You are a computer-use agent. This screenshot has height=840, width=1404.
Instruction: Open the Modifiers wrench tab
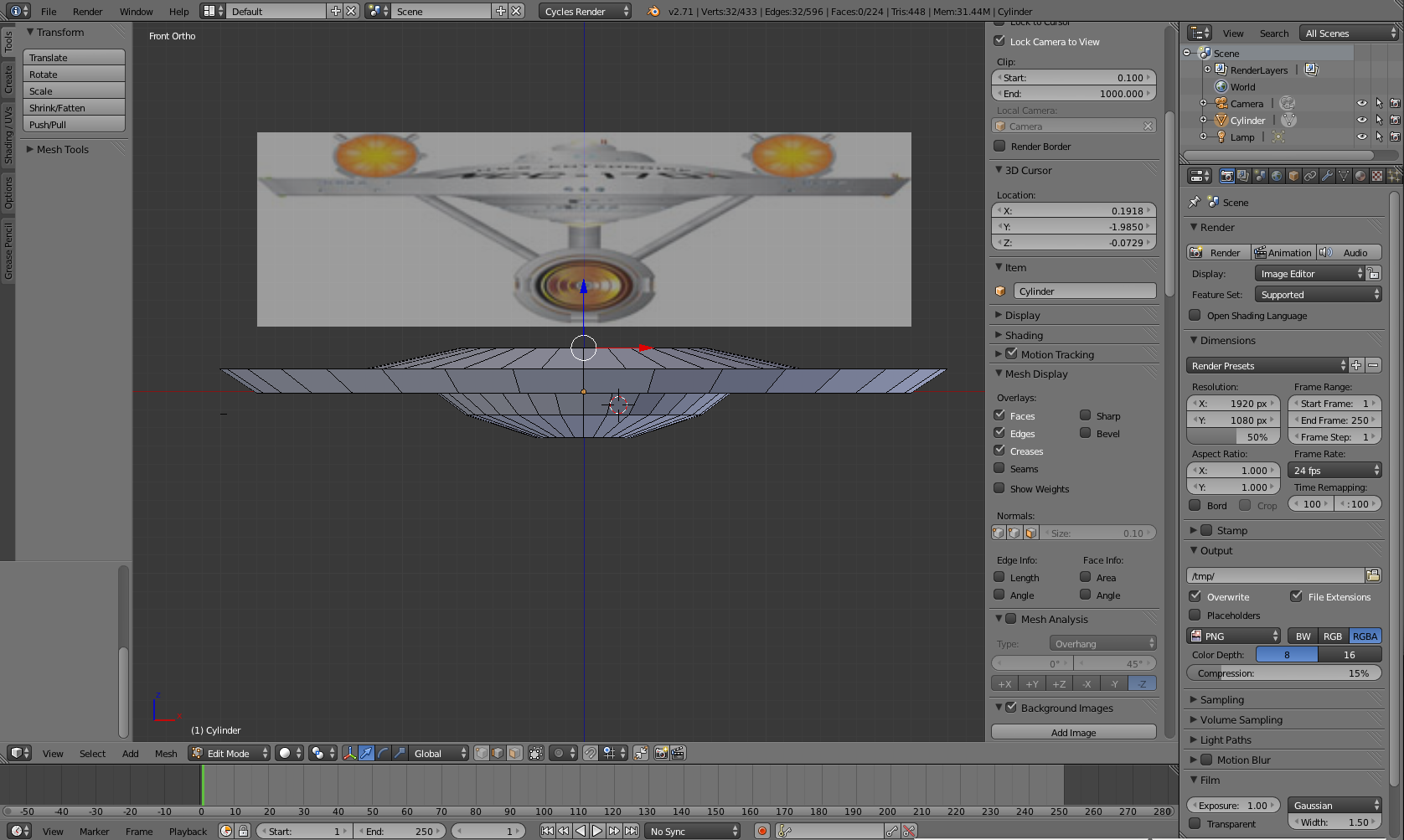1327,176
